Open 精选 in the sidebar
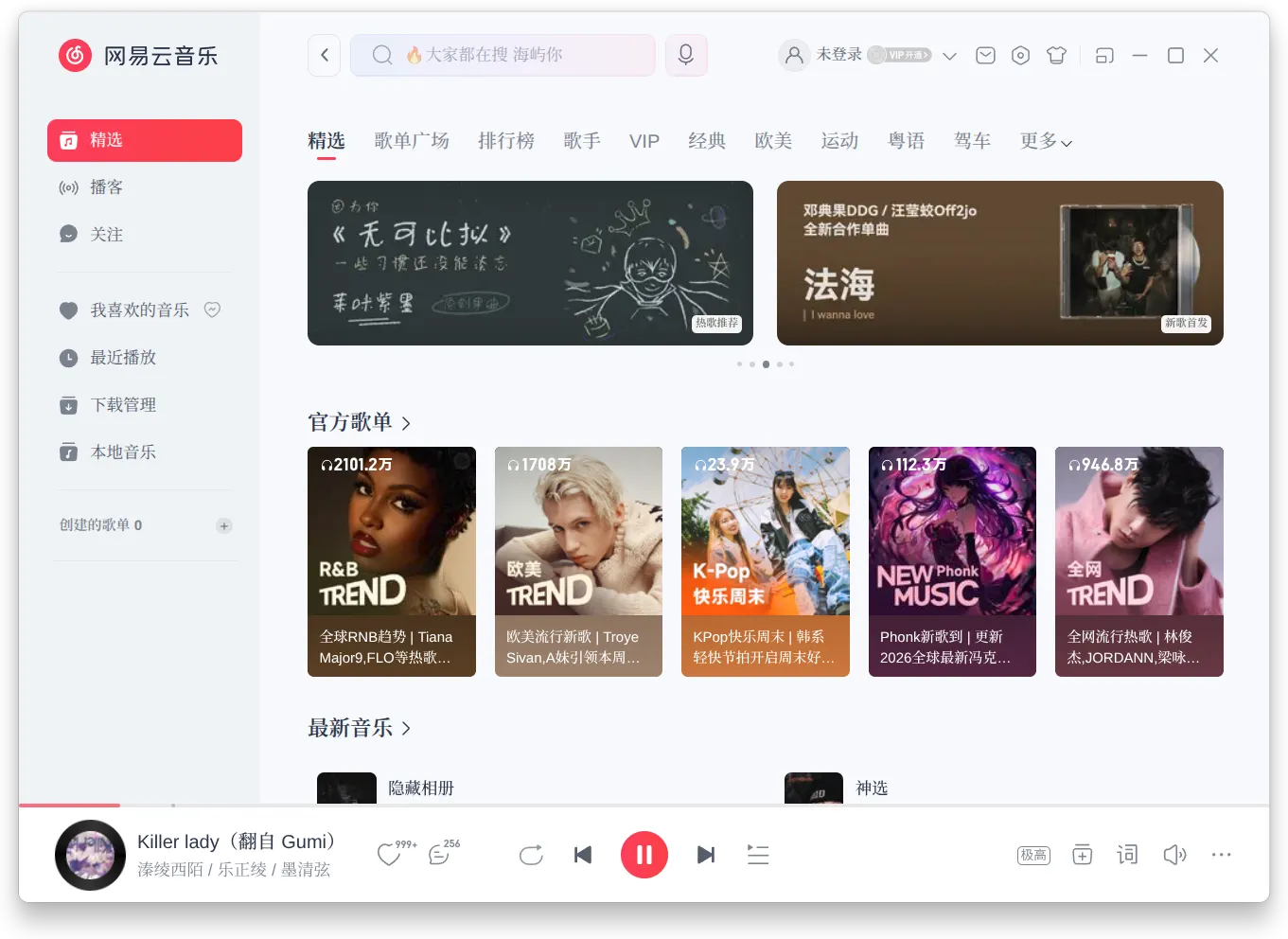Image resolution: width=1288 pixels, height=939 pixels. (145, 140)
